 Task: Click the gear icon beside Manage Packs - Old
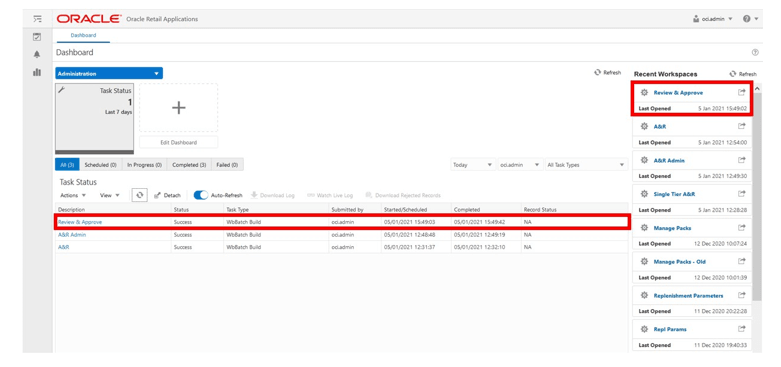tap(644, 262)
